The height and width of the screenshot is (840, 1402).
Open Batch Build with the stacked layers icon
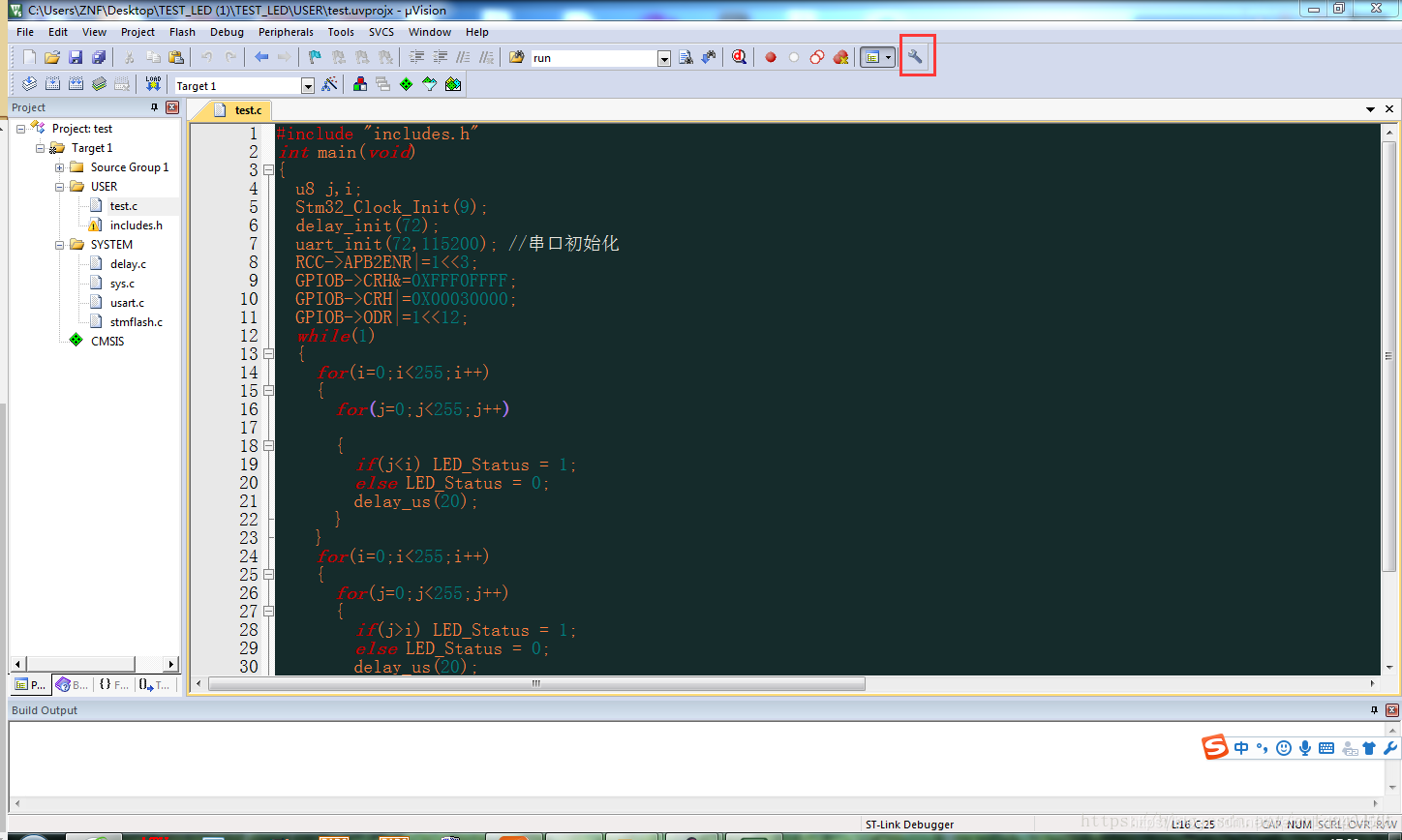[99, 84]
